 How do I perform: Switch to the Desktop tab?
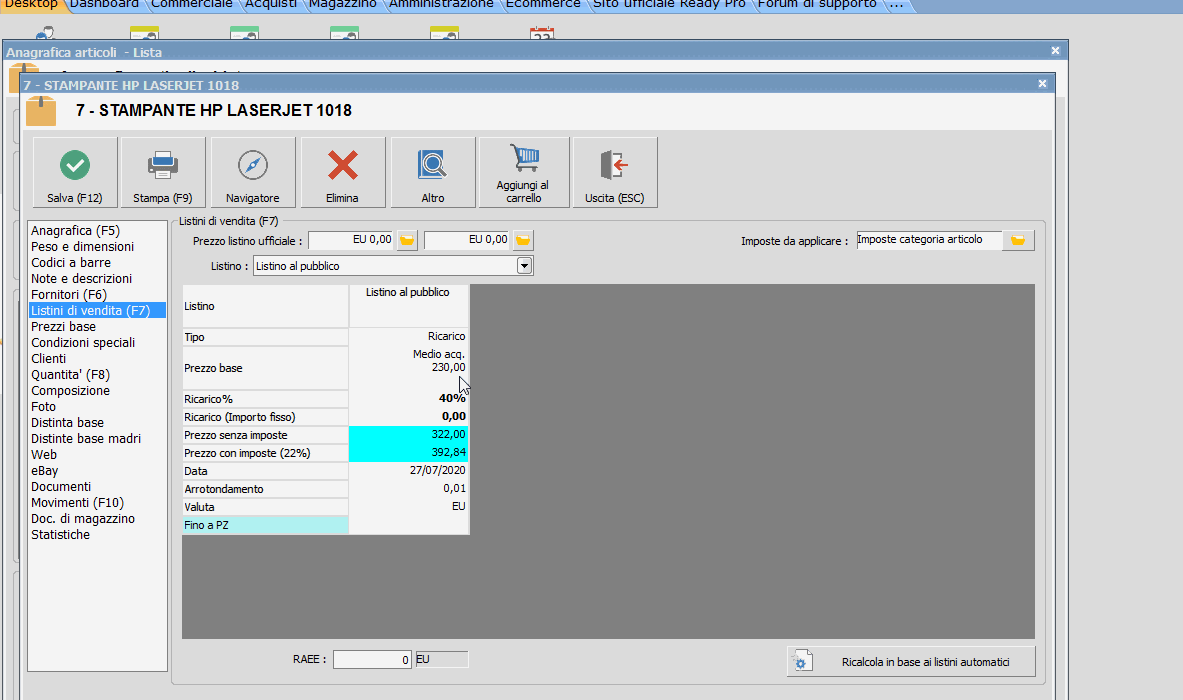coord(31,5)
